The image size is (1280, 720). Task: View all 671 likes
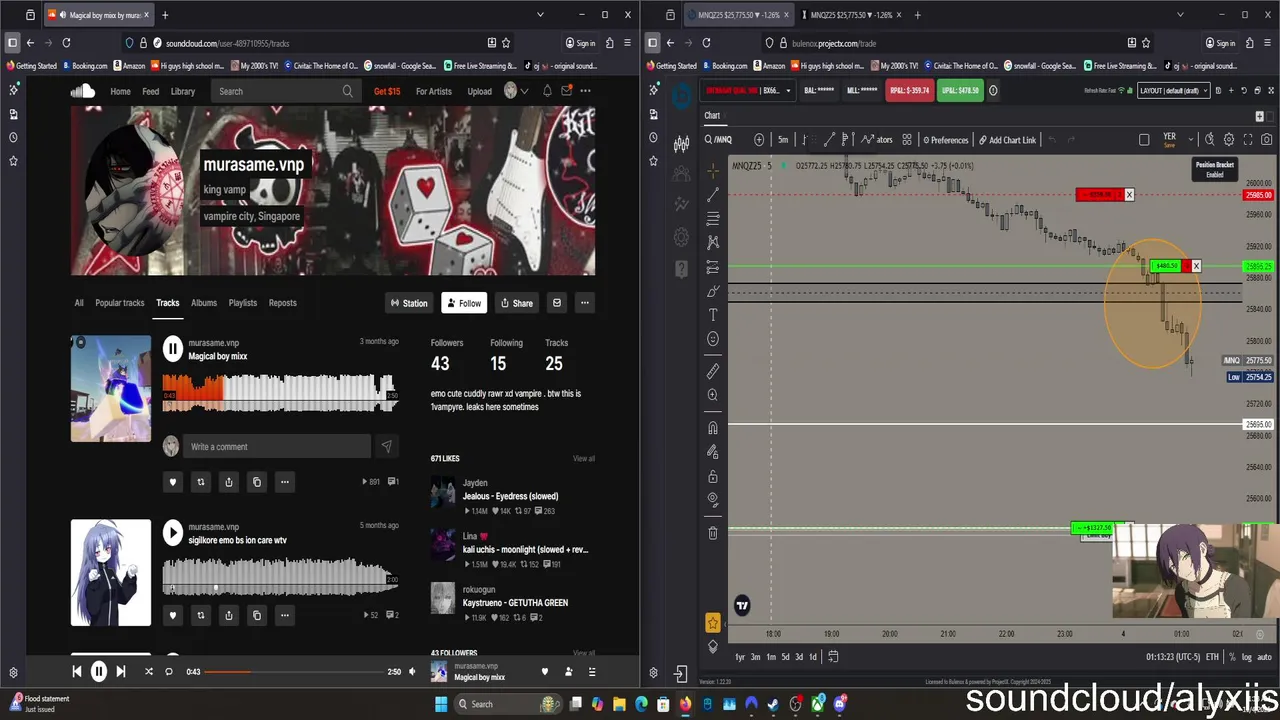[x=584, y=459]
